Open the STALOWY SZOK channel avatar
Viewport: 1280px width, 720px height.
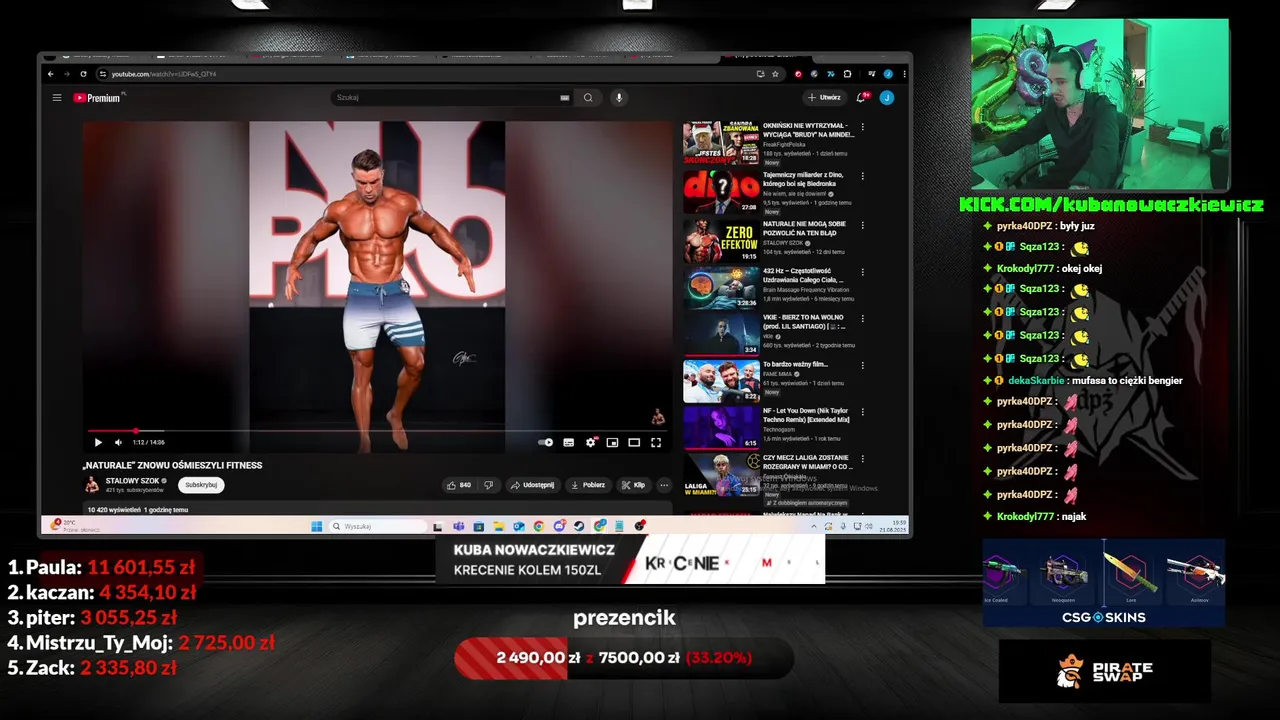(91, 485)
